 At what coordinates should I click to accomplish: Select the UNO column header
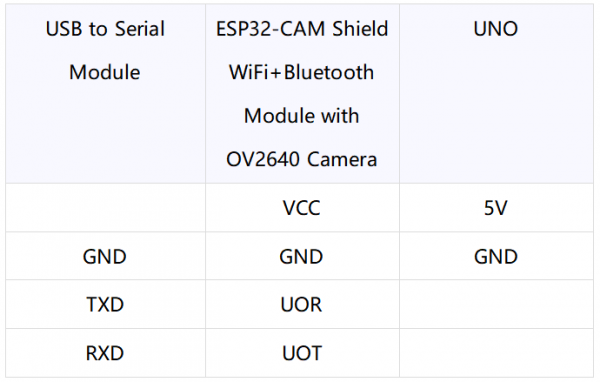coord(496,94)
